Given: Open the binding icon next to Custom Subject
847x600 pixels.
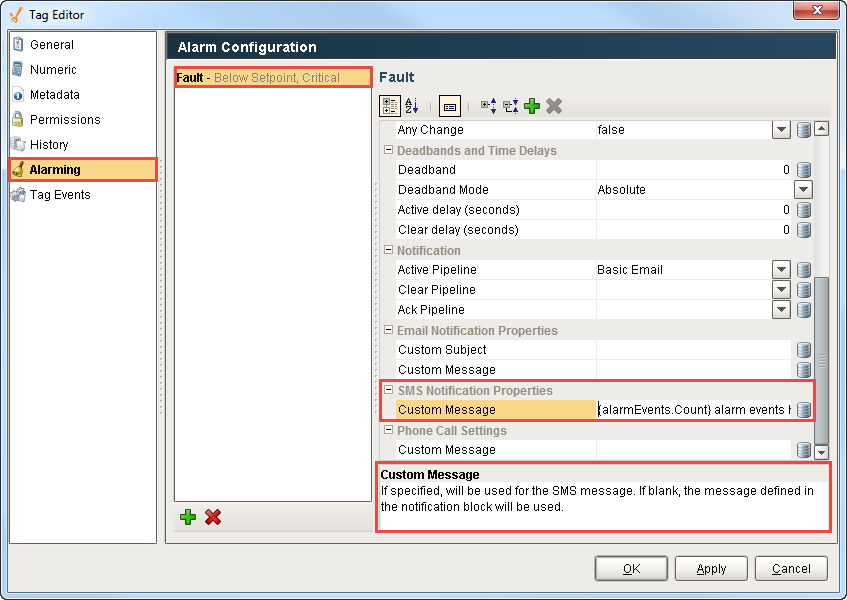Looking at the screenshot, I should pos(804,349).
